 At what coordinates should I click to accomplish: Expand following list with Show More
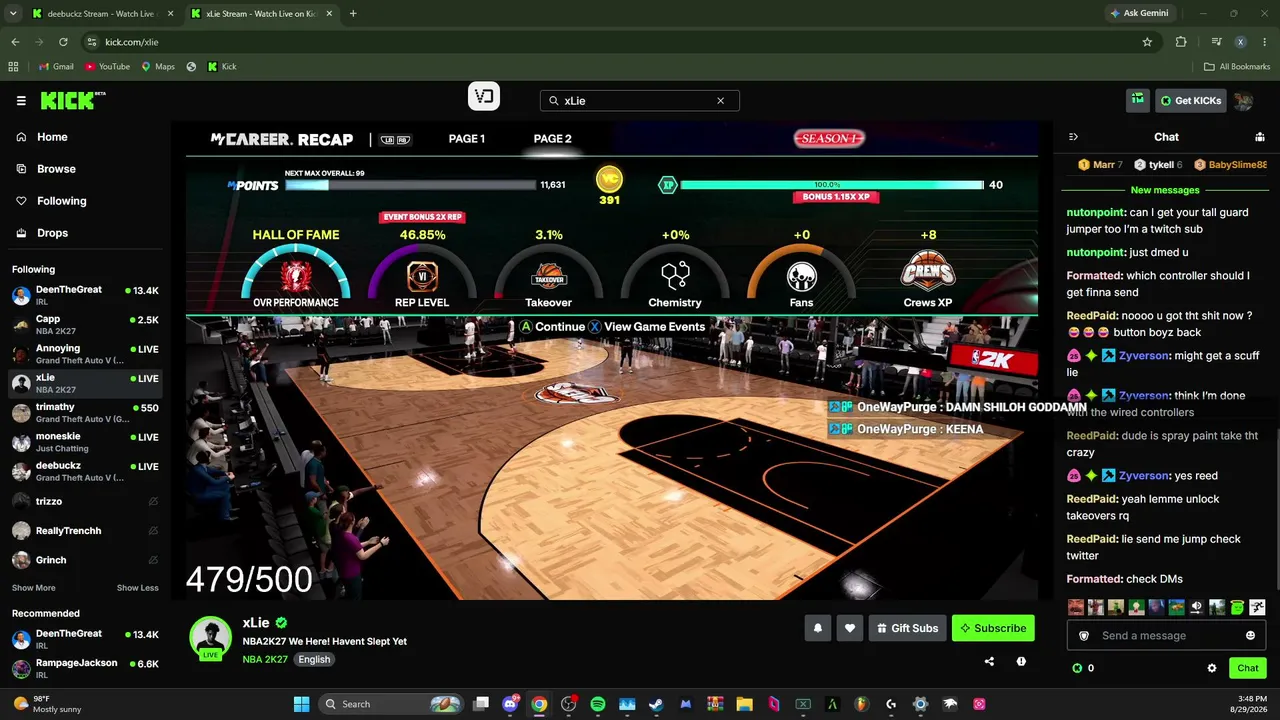pos(34,588)
